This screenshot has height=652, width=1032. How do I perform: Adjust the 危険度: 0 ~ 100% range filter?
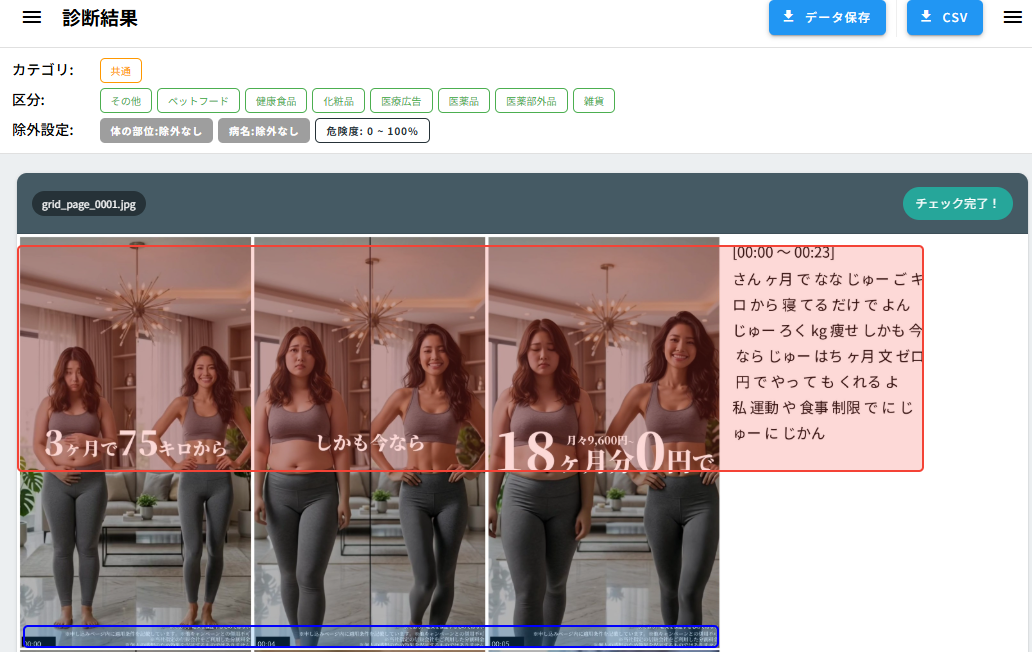[372, 131]
